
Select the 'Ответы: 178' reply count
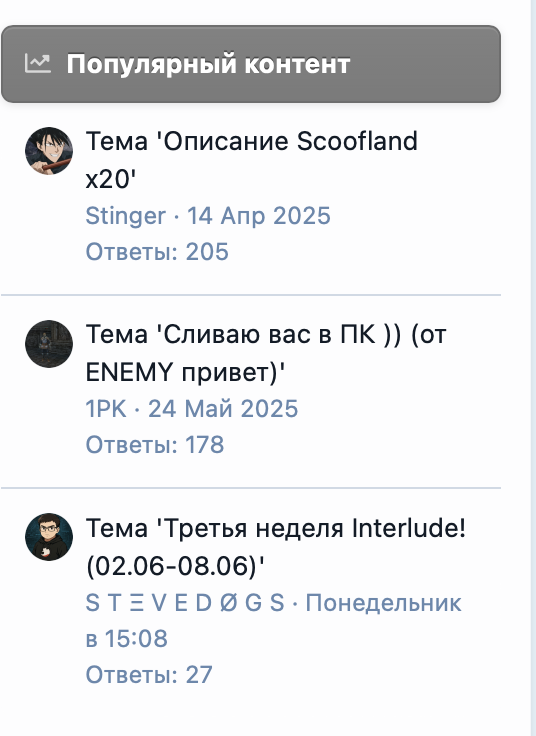point(155,445)
